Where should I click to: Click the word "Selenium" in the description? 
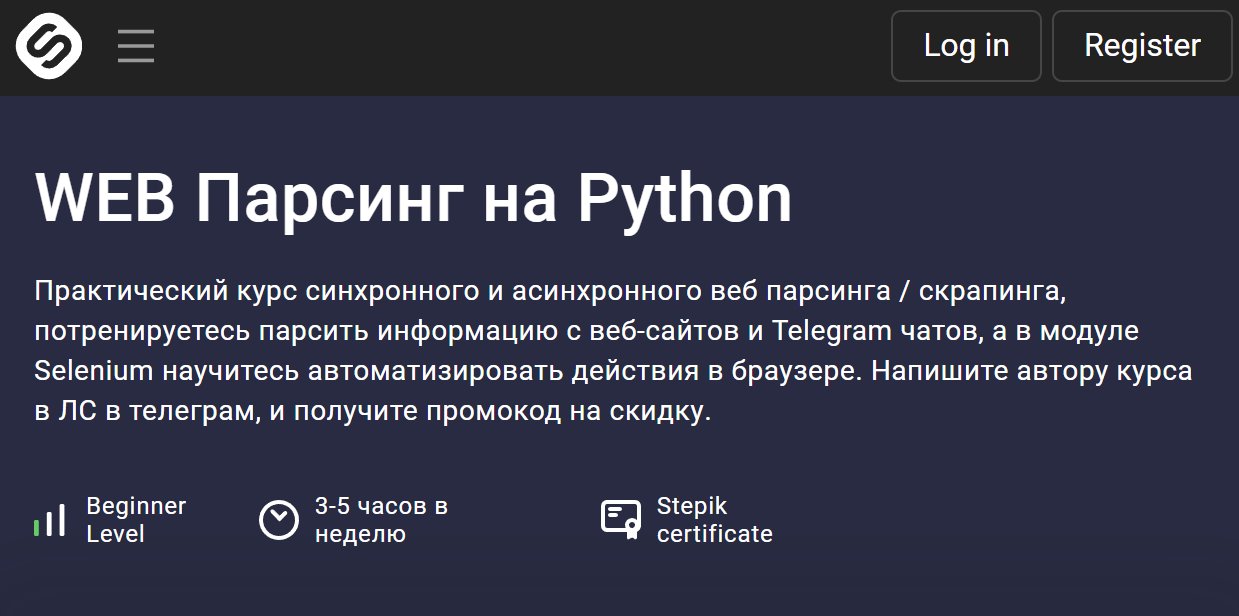coord(93,371)
